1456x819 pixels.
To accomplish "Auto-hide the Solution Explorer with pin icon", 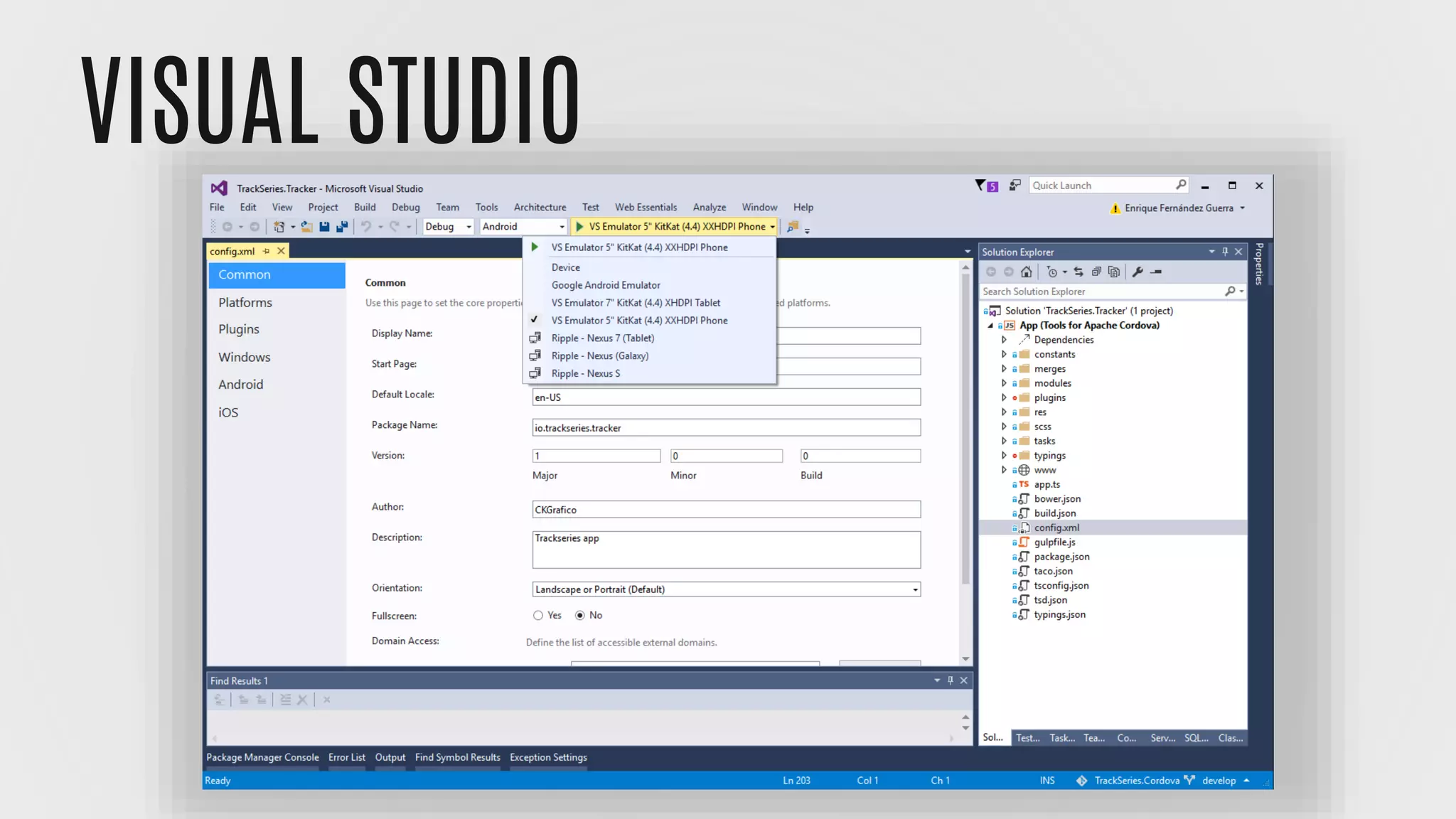I will [1225, 252].
